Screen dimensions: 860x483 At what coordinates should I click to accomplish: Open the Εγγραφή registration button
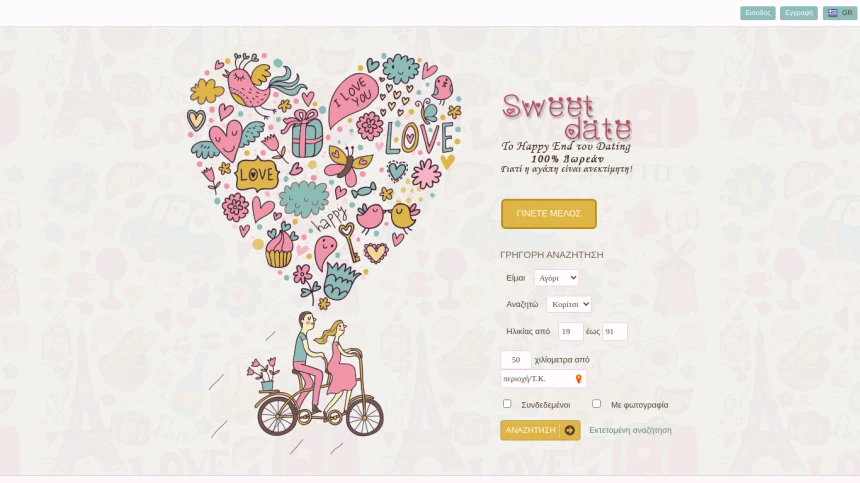tap(799, 13)
